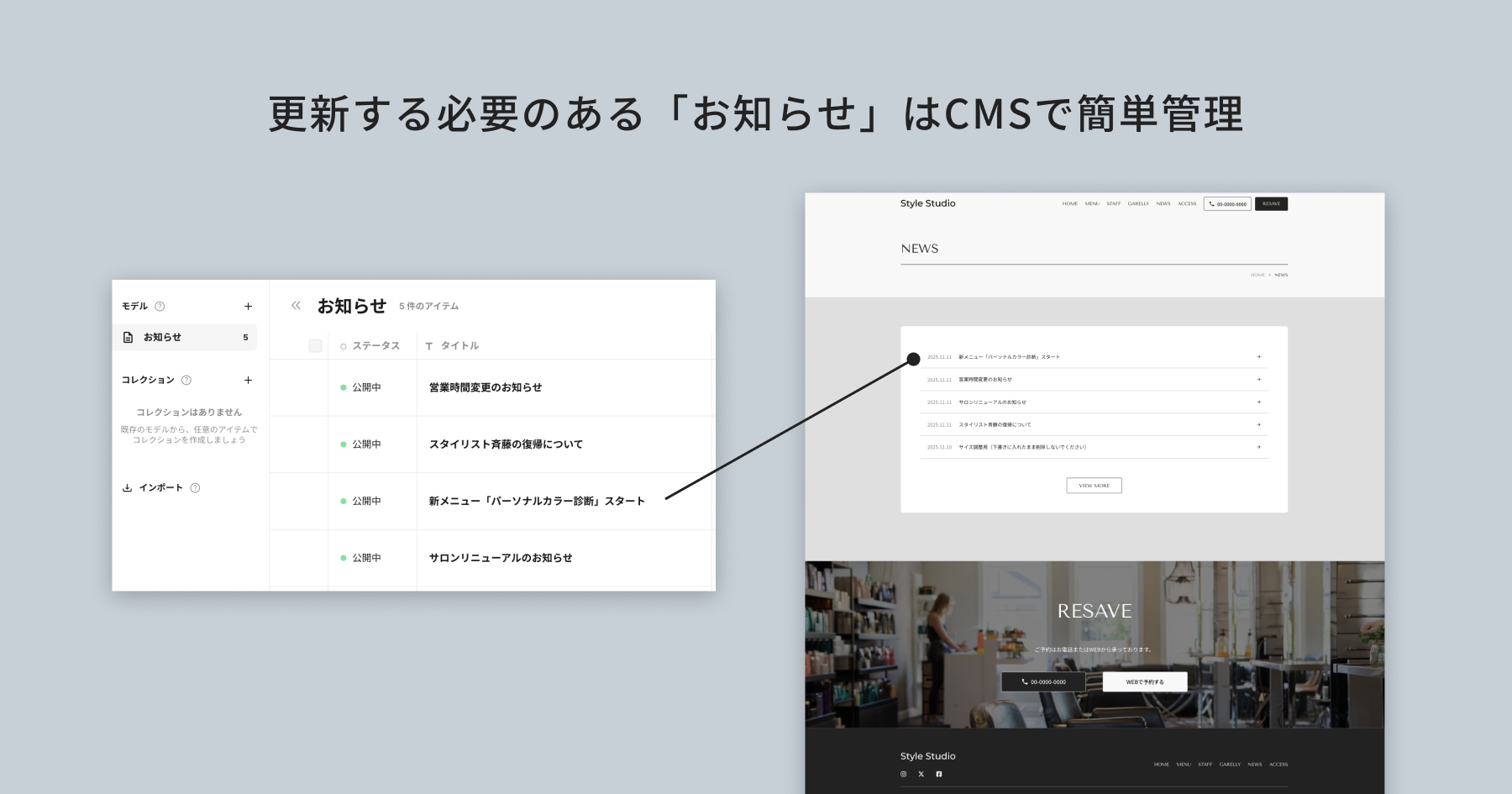Select the 営業時間変更のお知らせ list row
Viewport: 1512px width, 794px height.
(x=486, y=387)
